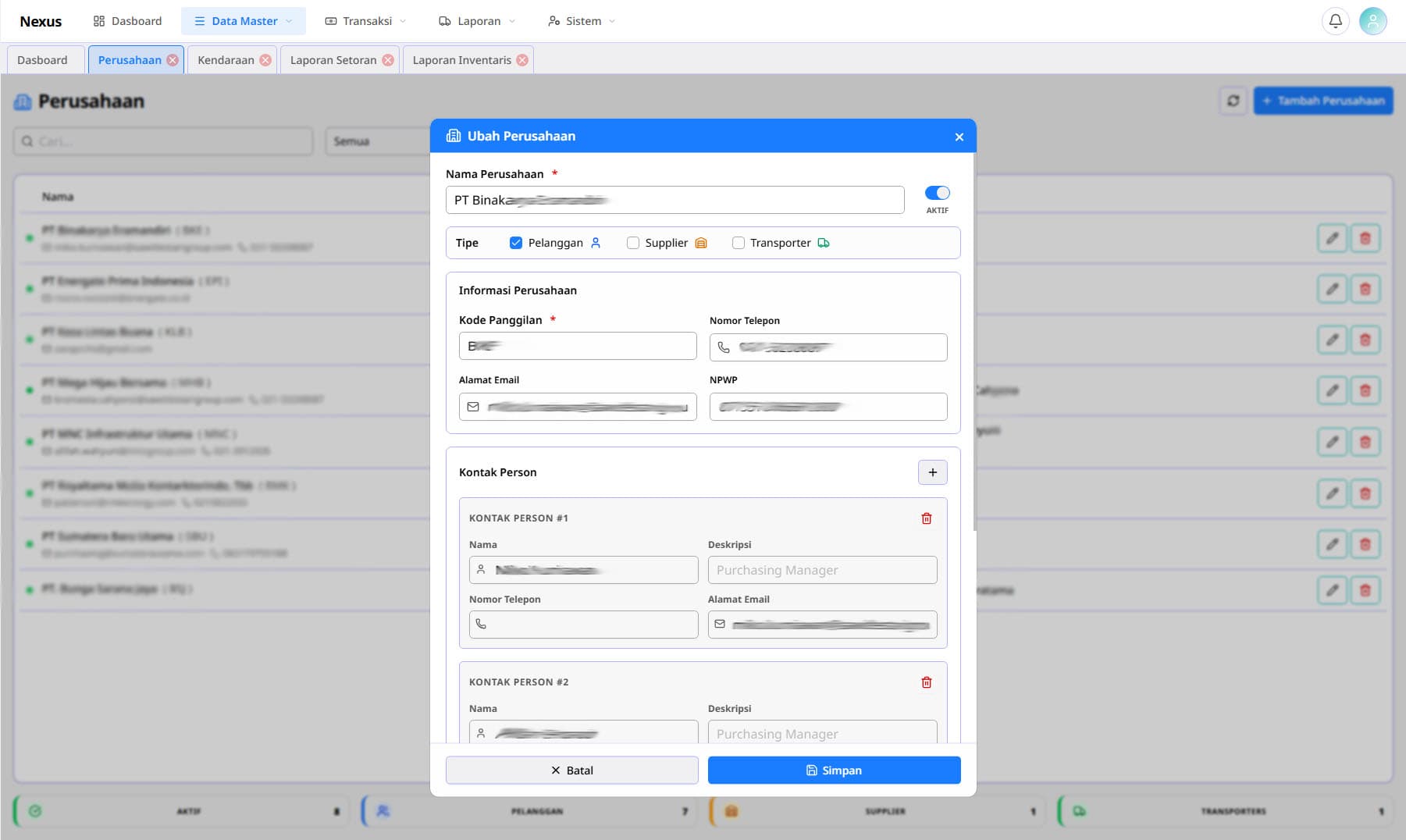This screenshot has width=1406, height=840.
Task: Click the Nexus logo
Action: [x=41, y=21]
